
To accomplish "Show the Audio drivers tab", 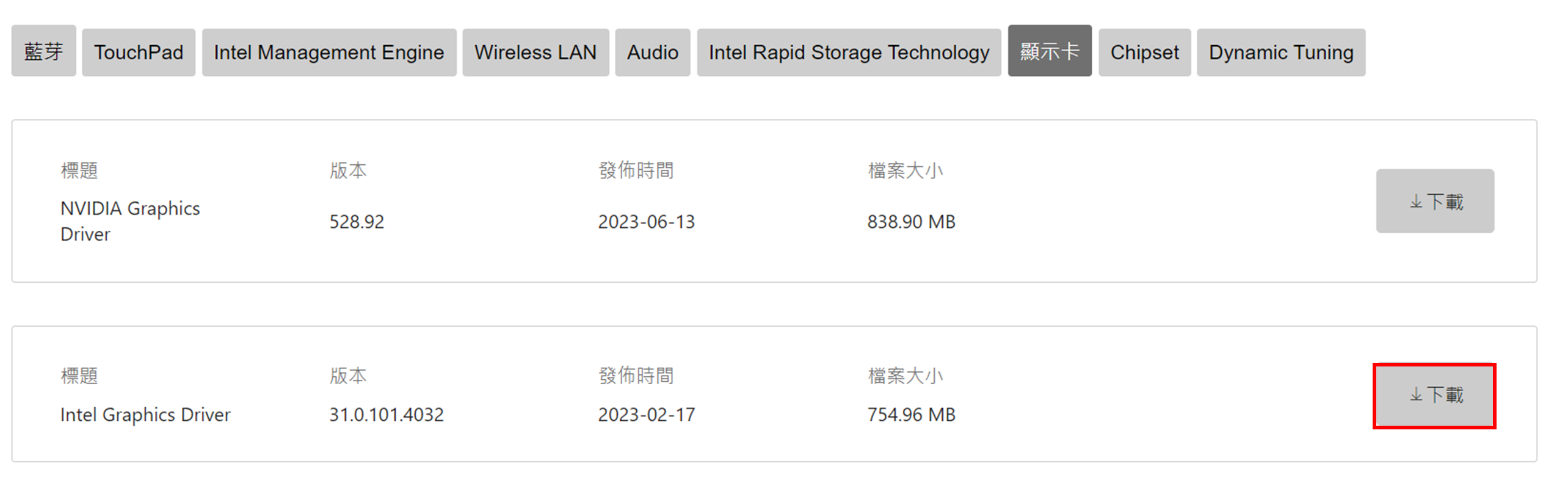I will click(x=652, y=53).
